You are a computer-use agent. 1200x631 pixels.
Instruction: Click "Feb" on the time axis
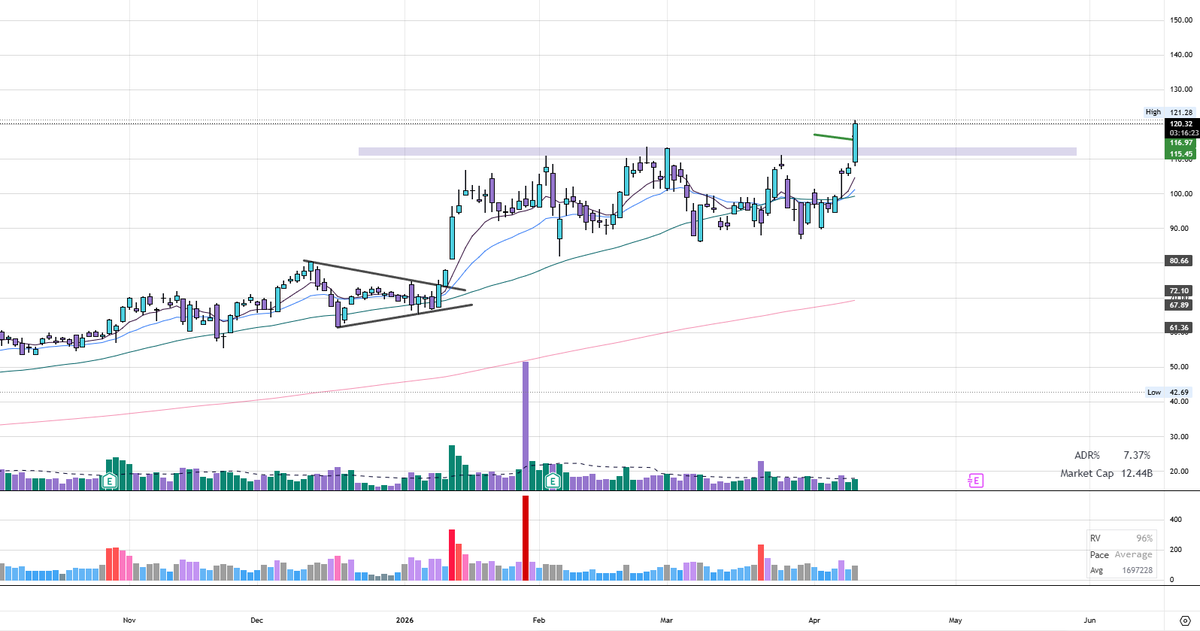point(538,620)
